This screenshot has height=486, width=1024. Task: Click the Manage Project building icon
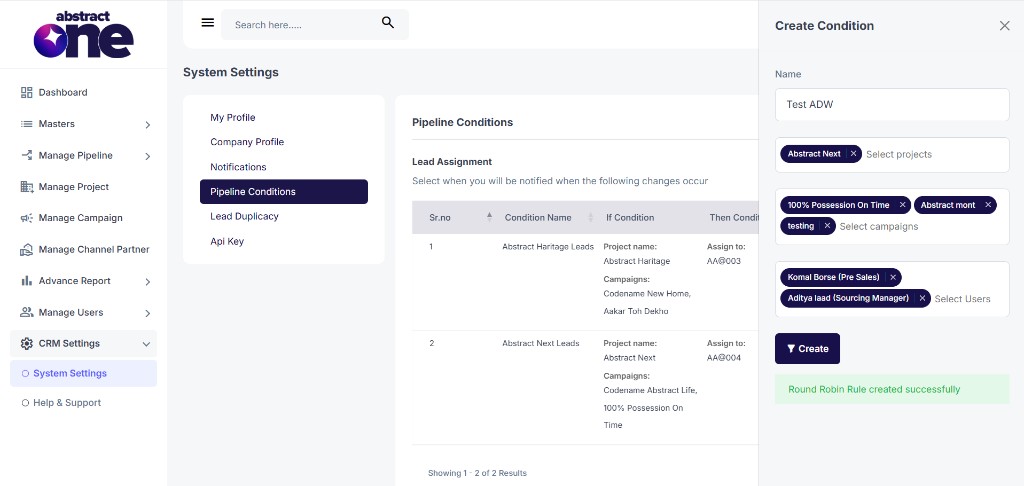point(27,187)
